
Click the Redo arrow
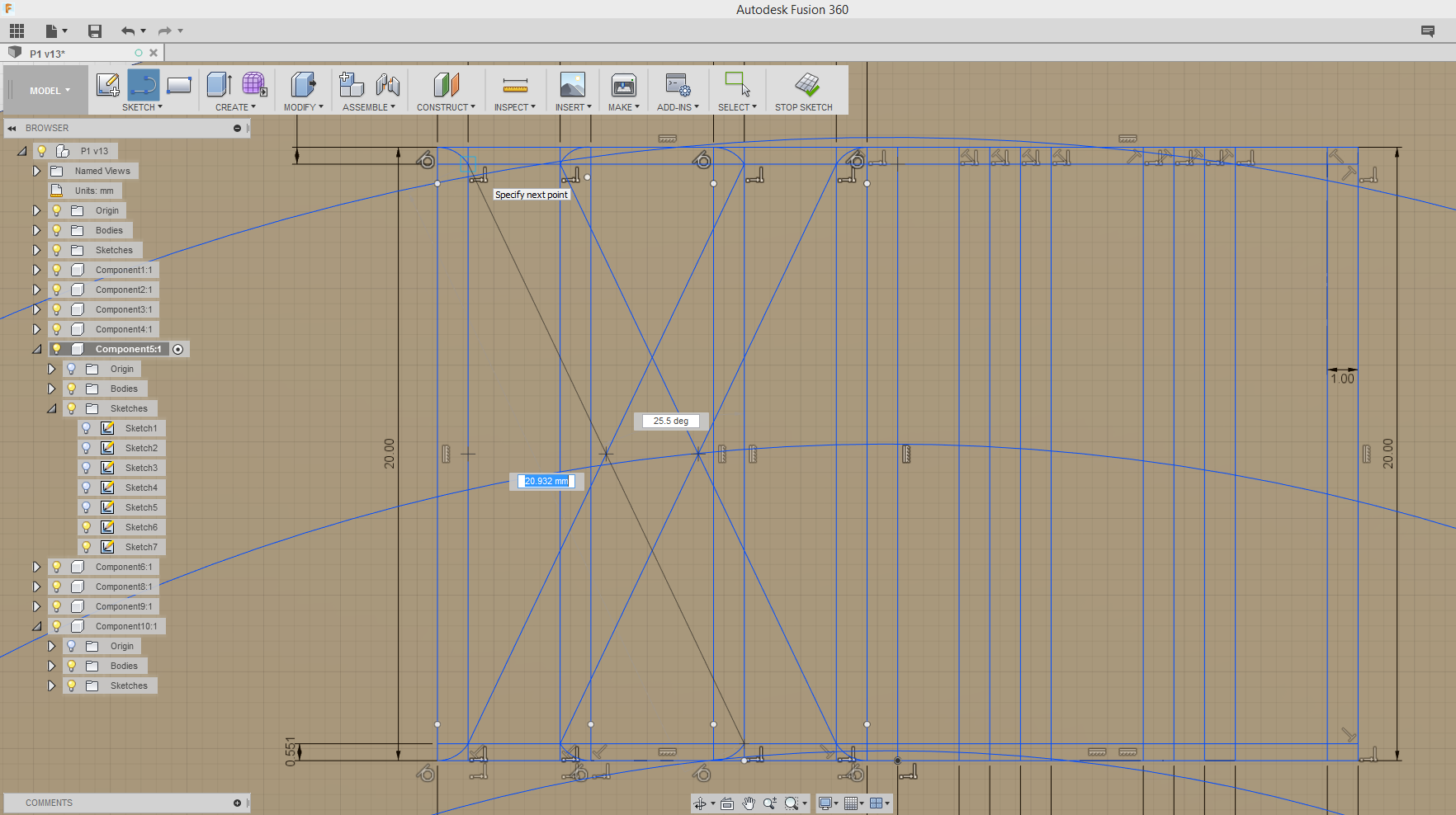tap(164, 31)
